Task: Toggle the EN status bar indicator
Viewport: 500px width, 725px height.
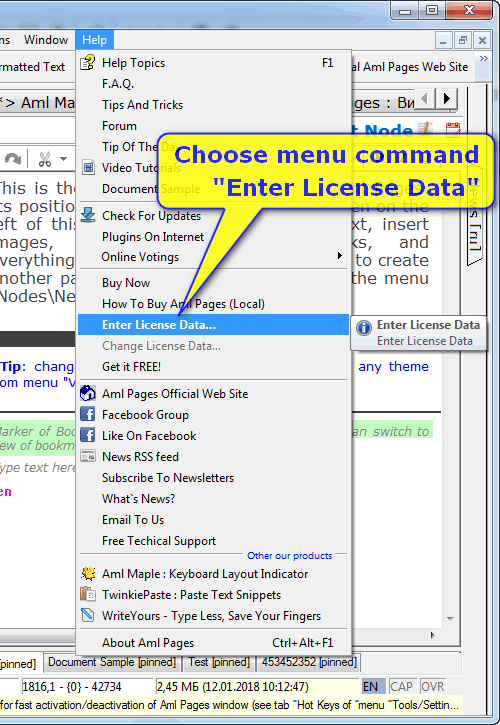Action: coord(372,687)
